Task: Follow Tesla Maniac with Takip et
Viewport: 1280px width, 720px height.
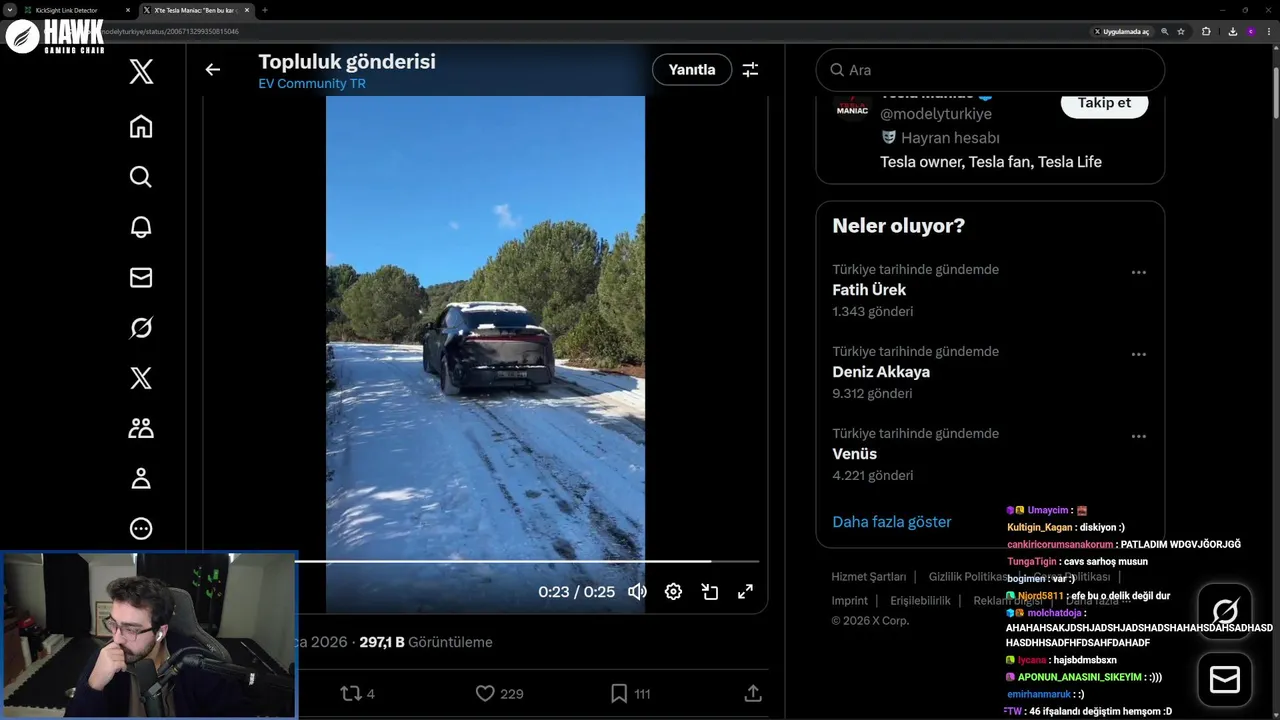Action: (1104, 103)
